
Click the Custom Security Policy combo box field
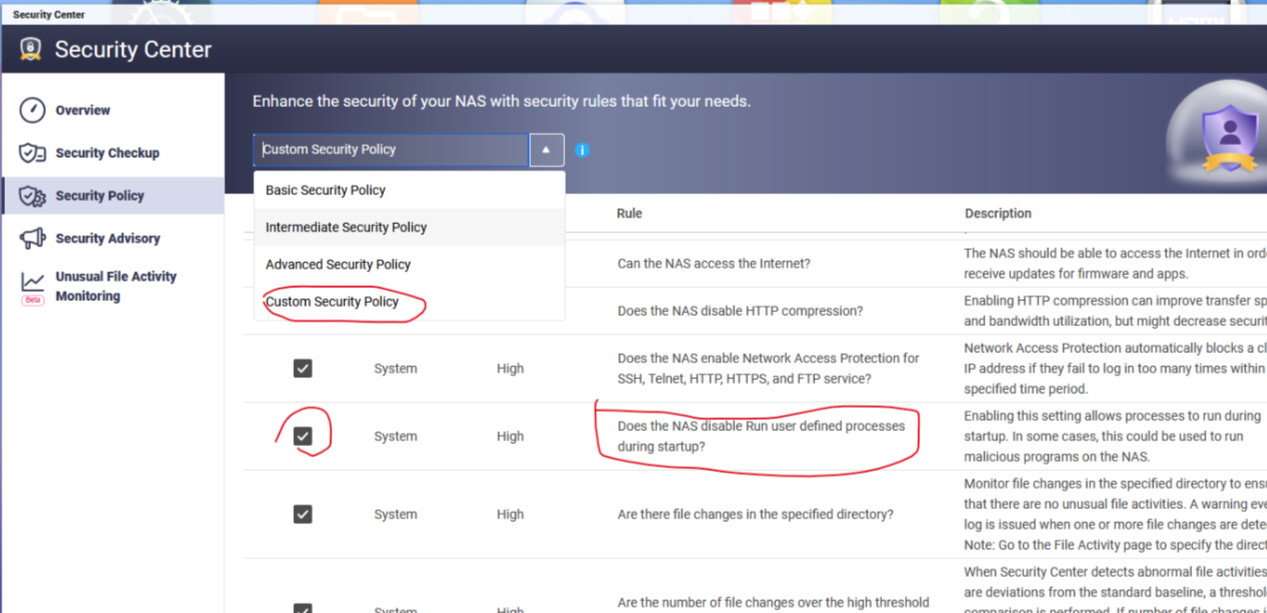click(x=391, y=150)
